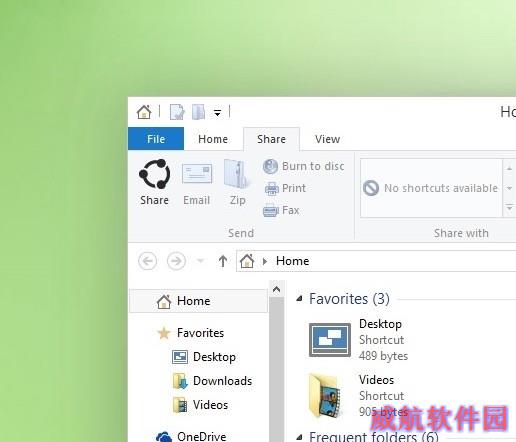The image size is (516, 442).
Task: Click the Share button in the ribbon
Action: (x=154, y=182)
